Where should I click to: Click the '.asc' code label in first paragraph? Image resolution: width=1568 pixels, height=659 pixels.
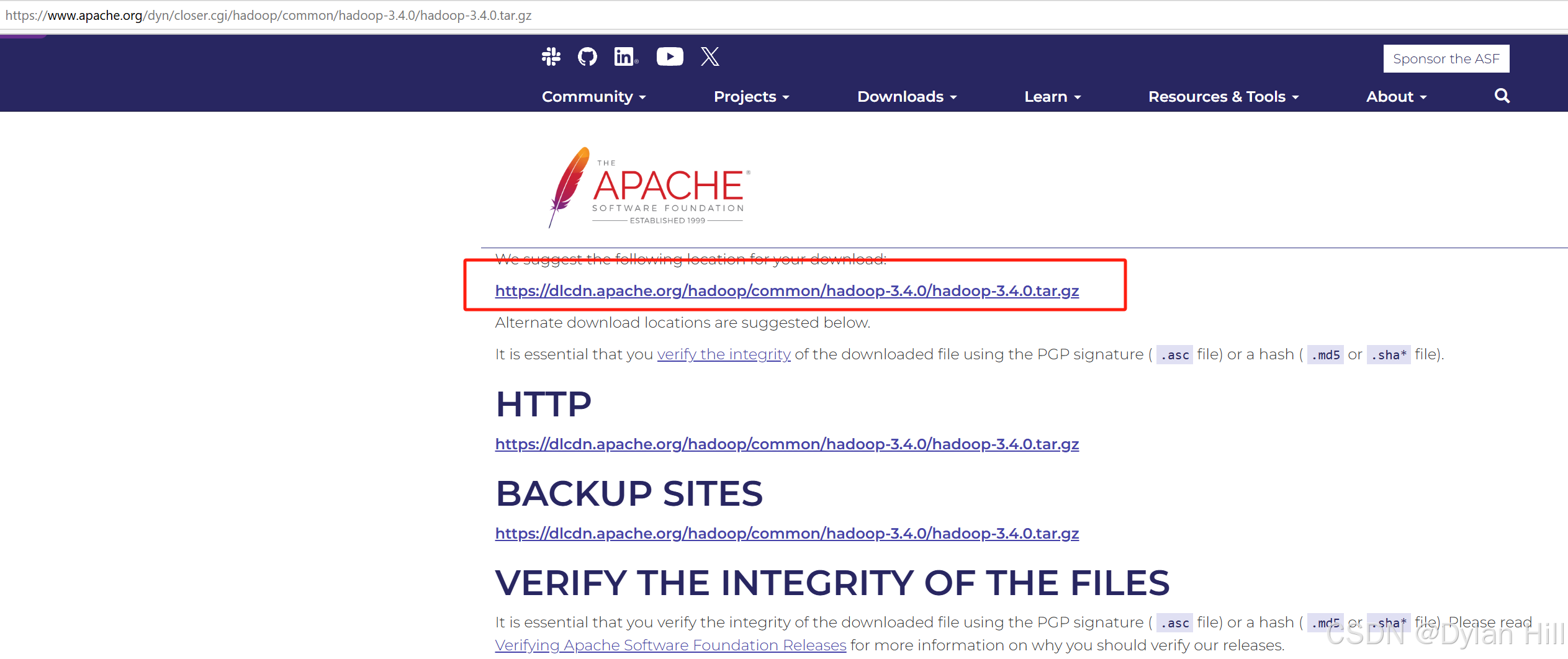[x=1174, y=355]
